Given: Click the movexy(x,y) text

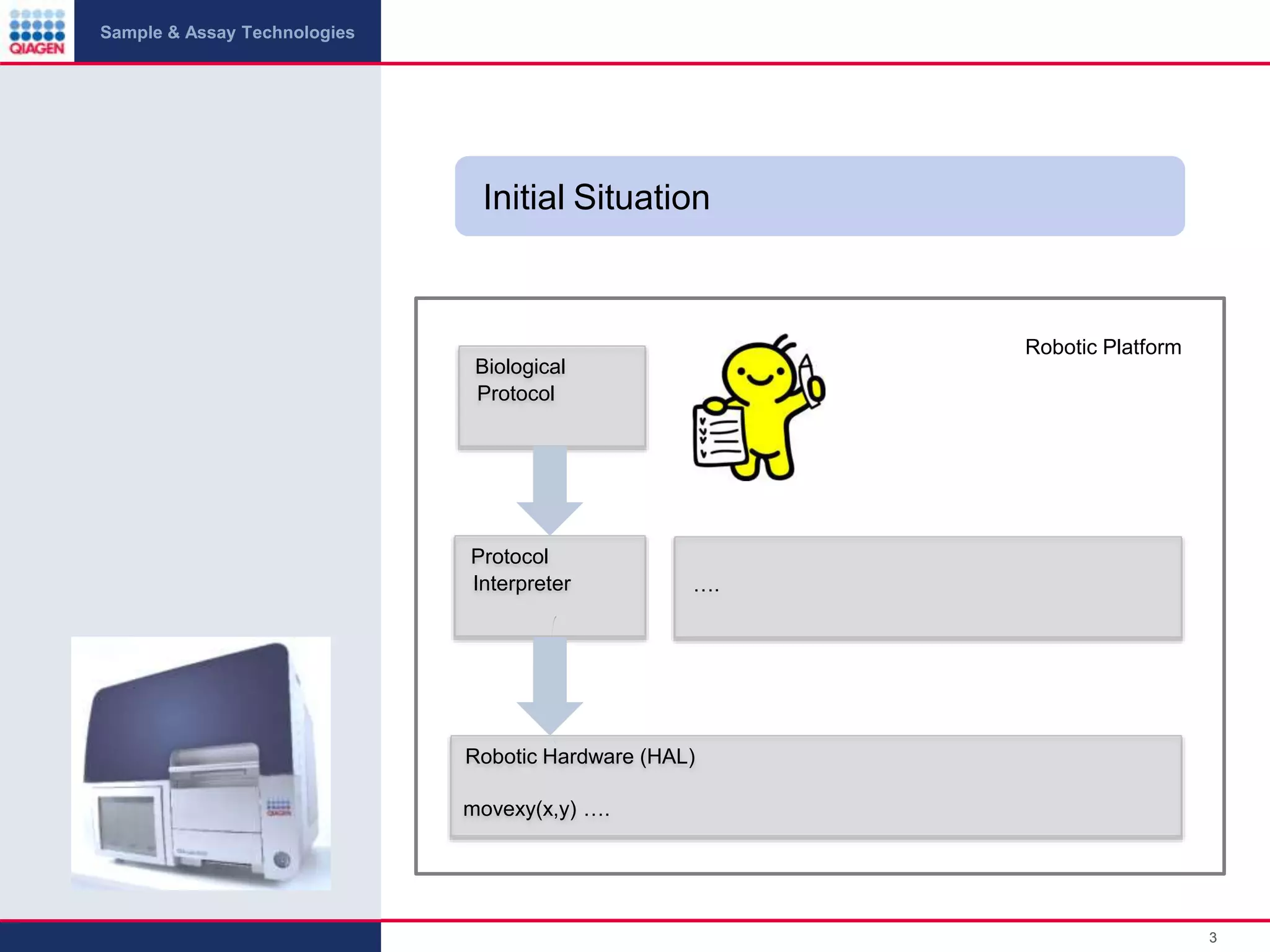Looking at the screenshot, I should 520,809.
